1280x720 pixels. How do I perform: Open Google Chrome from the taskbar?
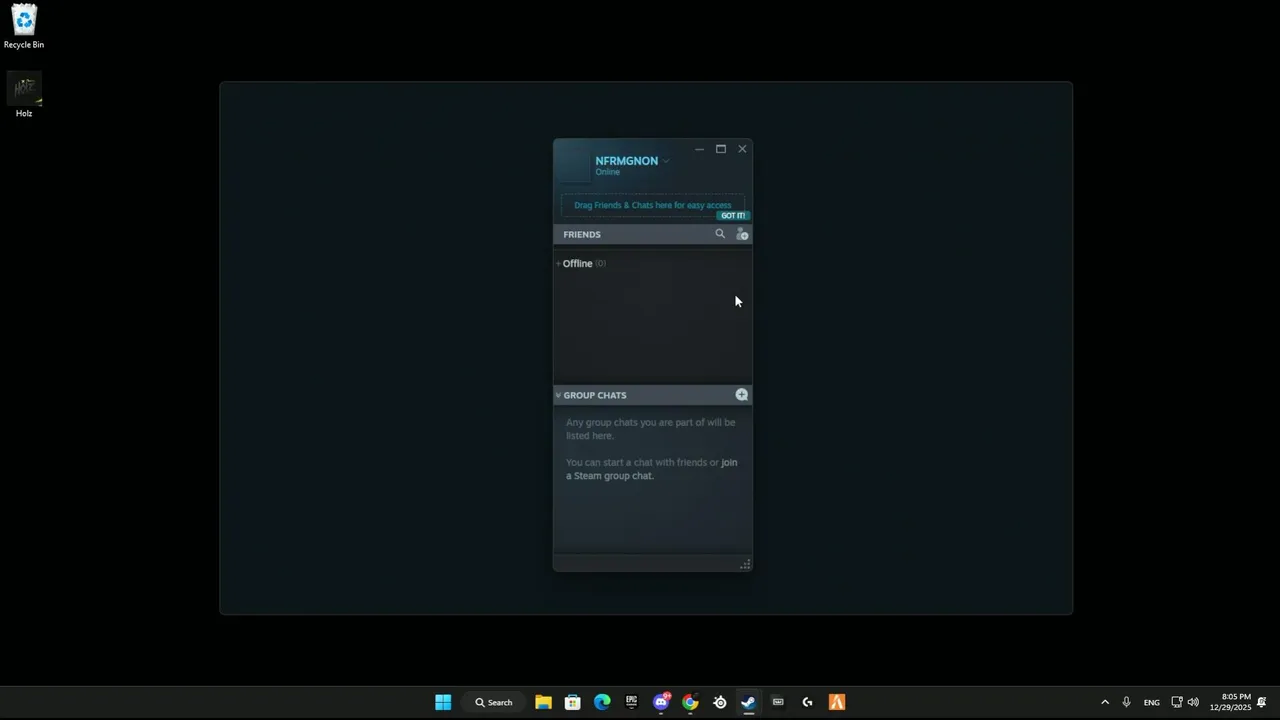click(x=690, y=702)
